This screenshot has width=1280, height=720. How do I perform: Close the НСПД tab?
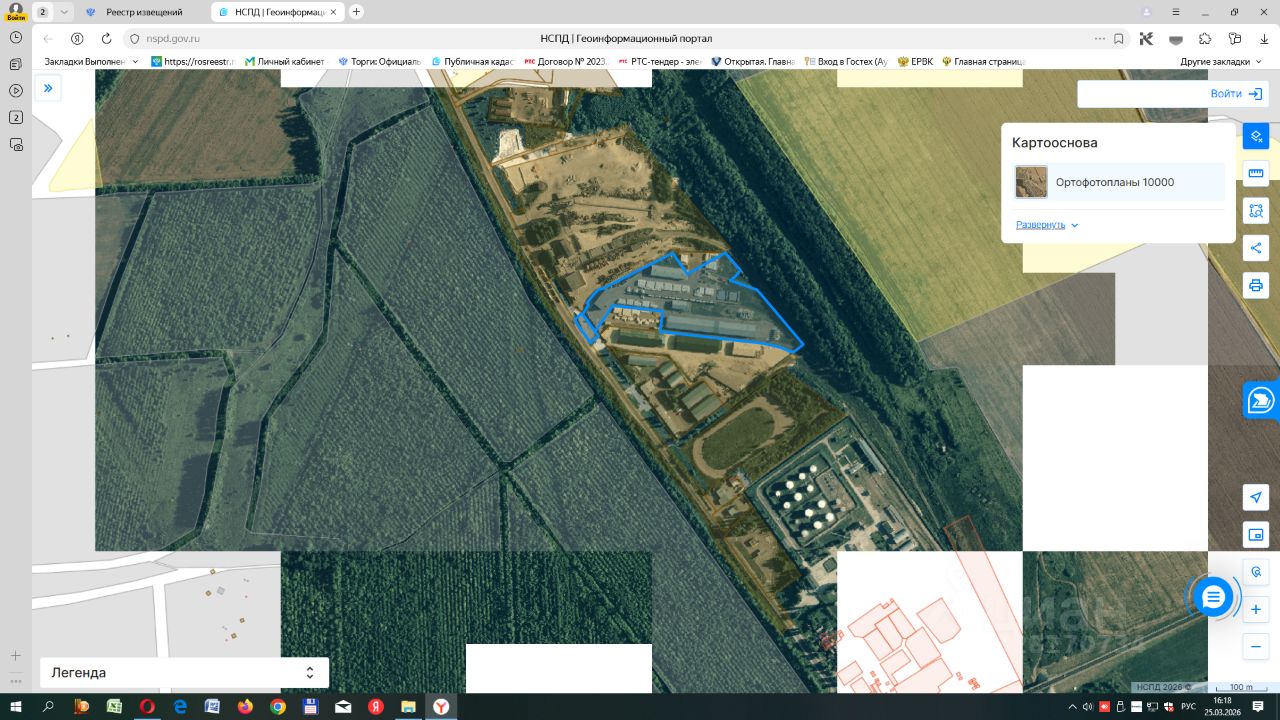[335, 12]
